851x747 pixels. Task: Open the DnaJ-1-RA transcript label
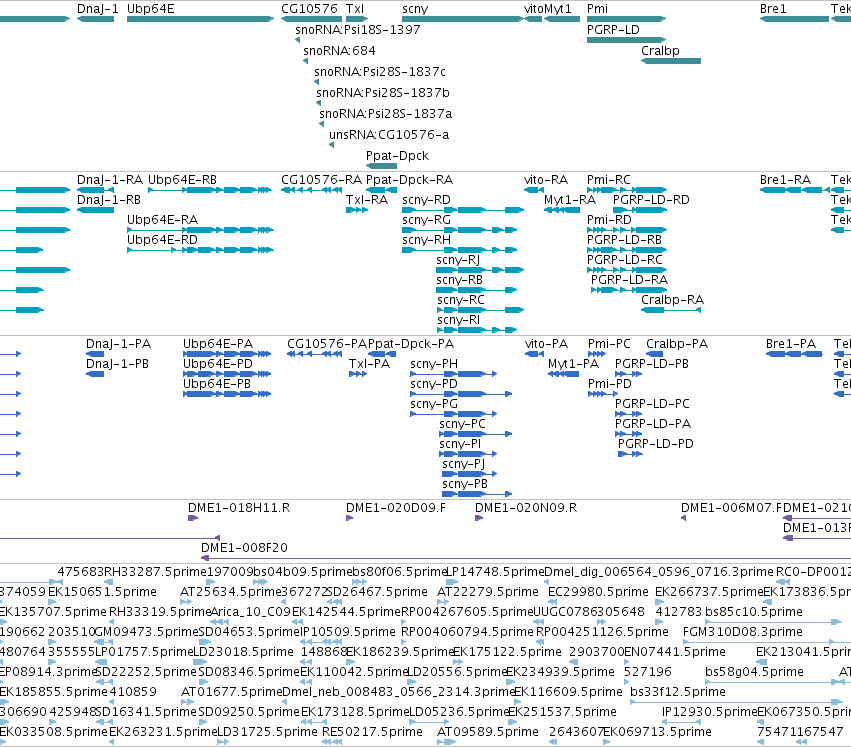(110, 180)
